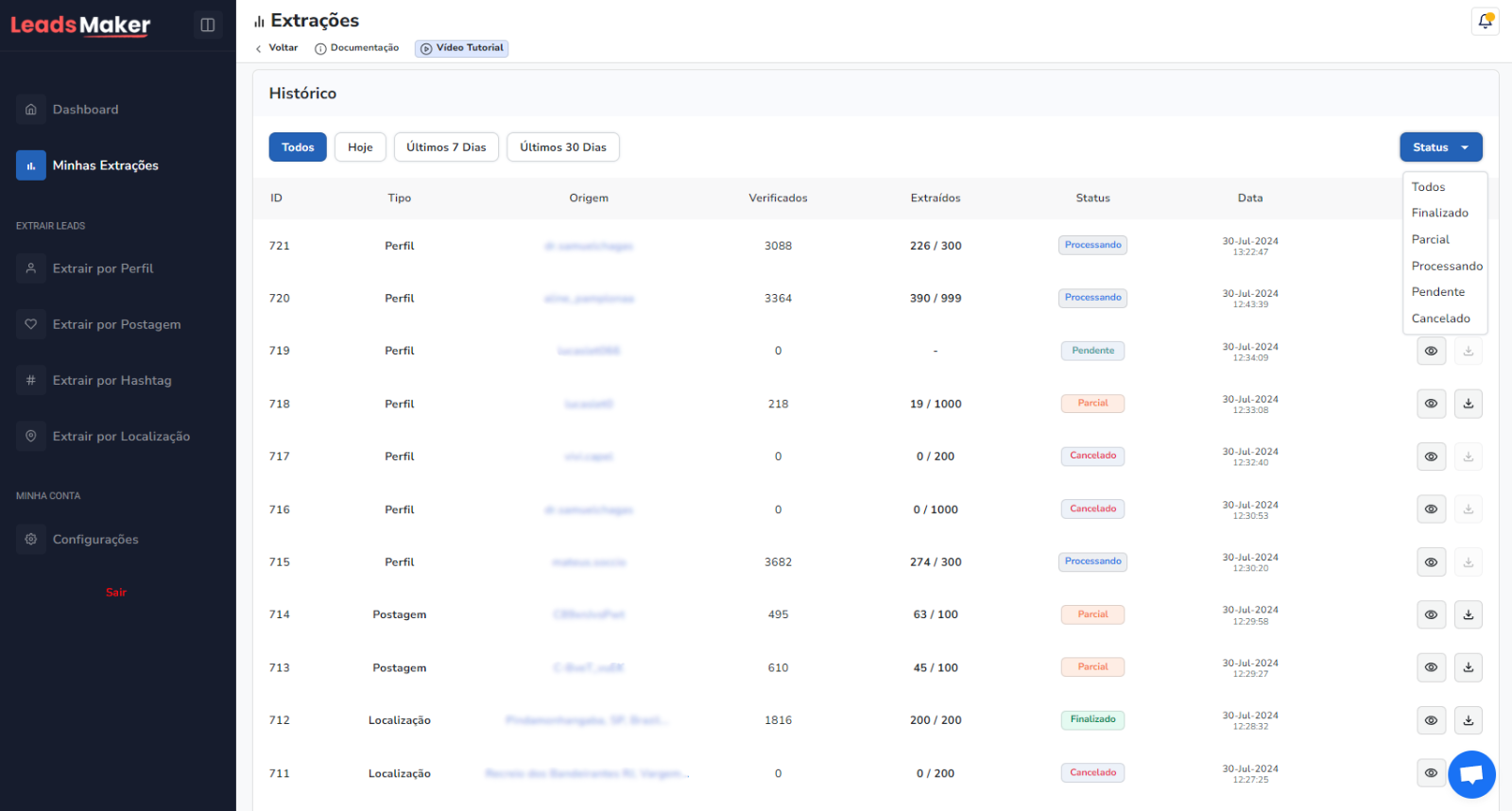
Task: View details of extraction 711
Action: (1432, 773)
